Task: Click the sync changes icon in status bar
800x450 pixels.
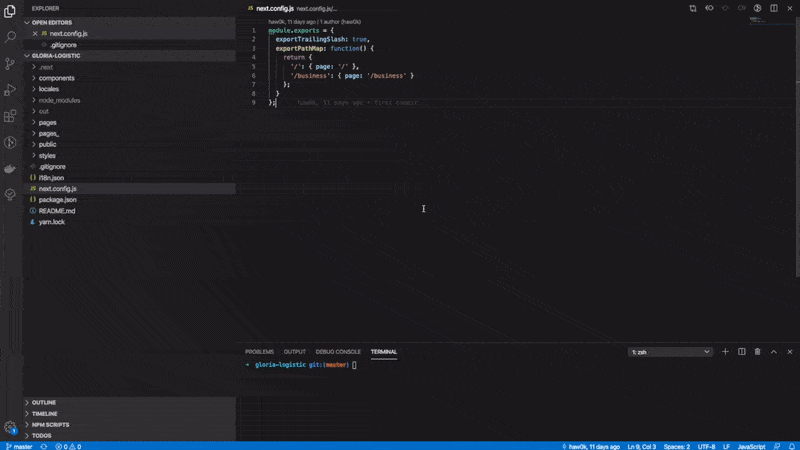Action: tap(44, 446)
